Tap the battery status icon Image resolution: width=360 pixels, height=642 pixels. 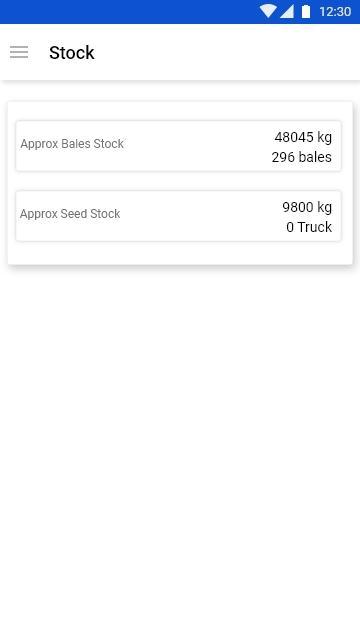click(306, 11)
